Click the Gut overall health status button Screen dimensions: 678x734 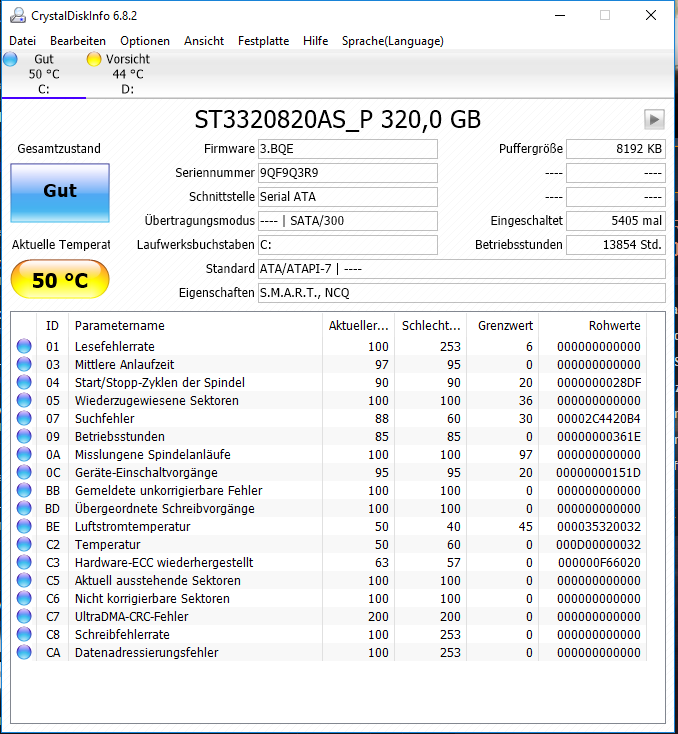[x=60, y=192]
